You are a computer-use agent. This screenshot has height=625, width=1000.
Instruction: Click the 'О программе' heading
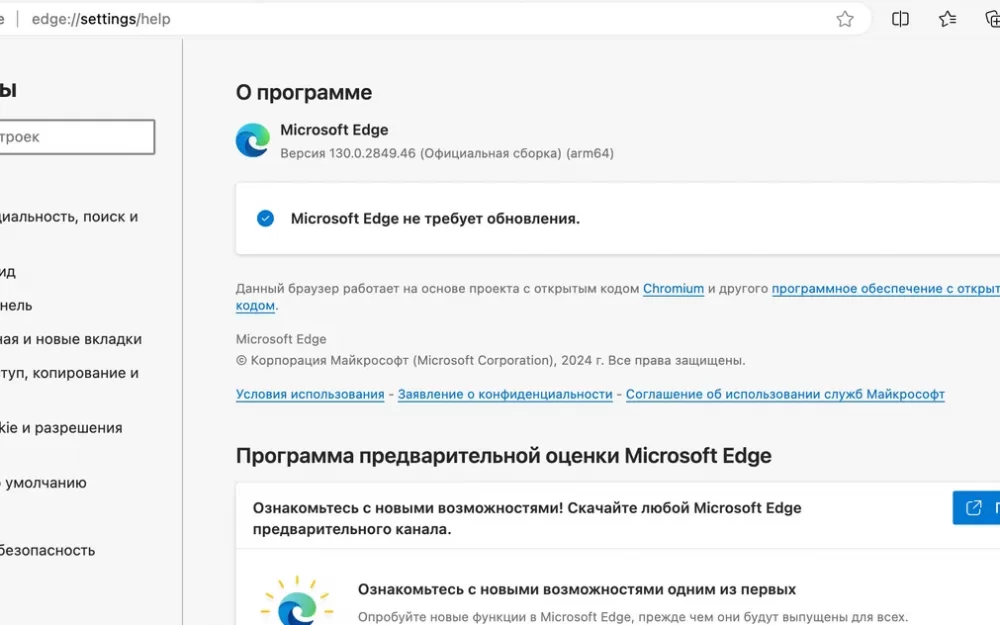304,92
